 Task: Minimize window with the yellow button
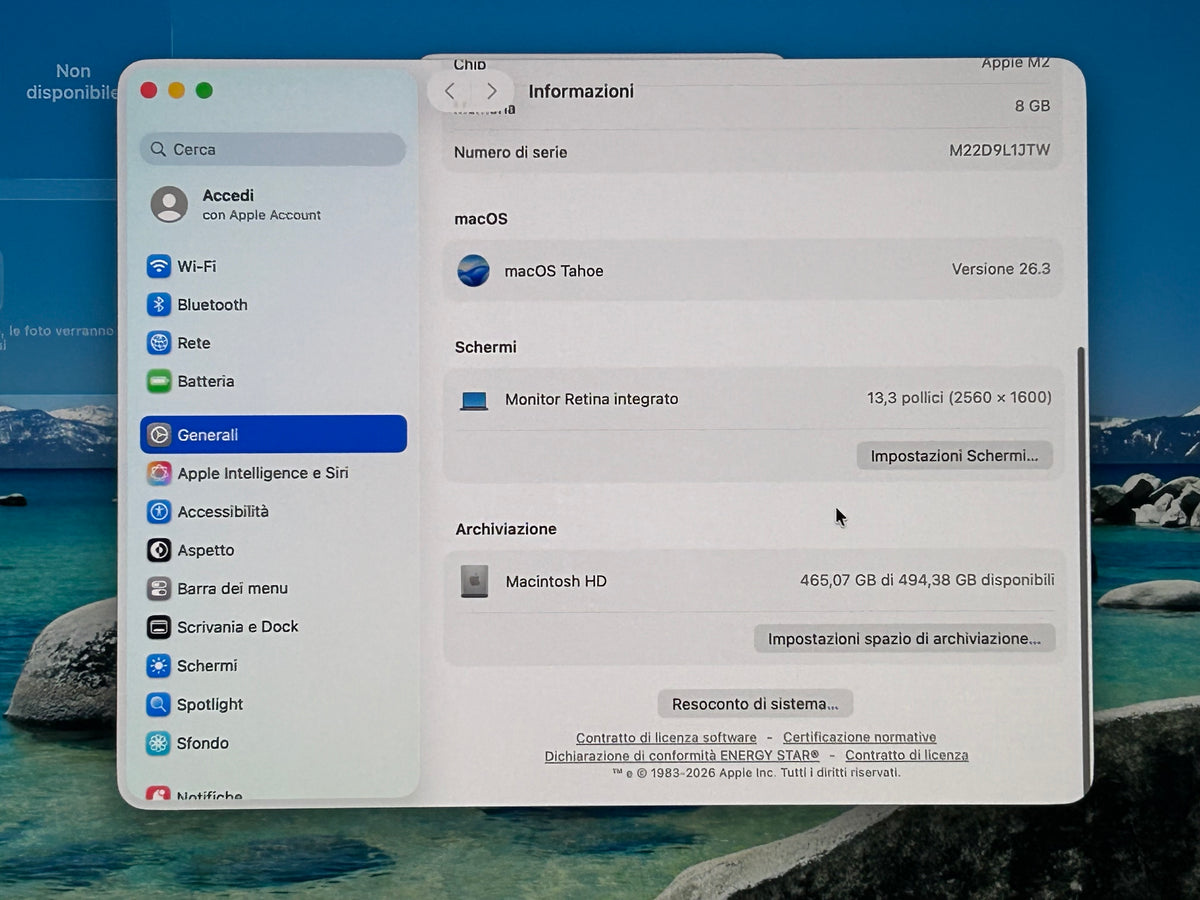point(176,90)
